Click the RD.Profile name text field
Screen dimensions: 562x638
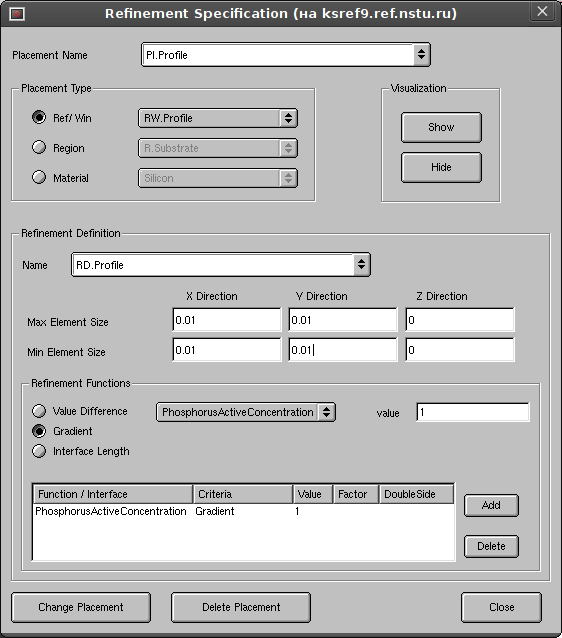pyautogui.click(x=213, y=264)
